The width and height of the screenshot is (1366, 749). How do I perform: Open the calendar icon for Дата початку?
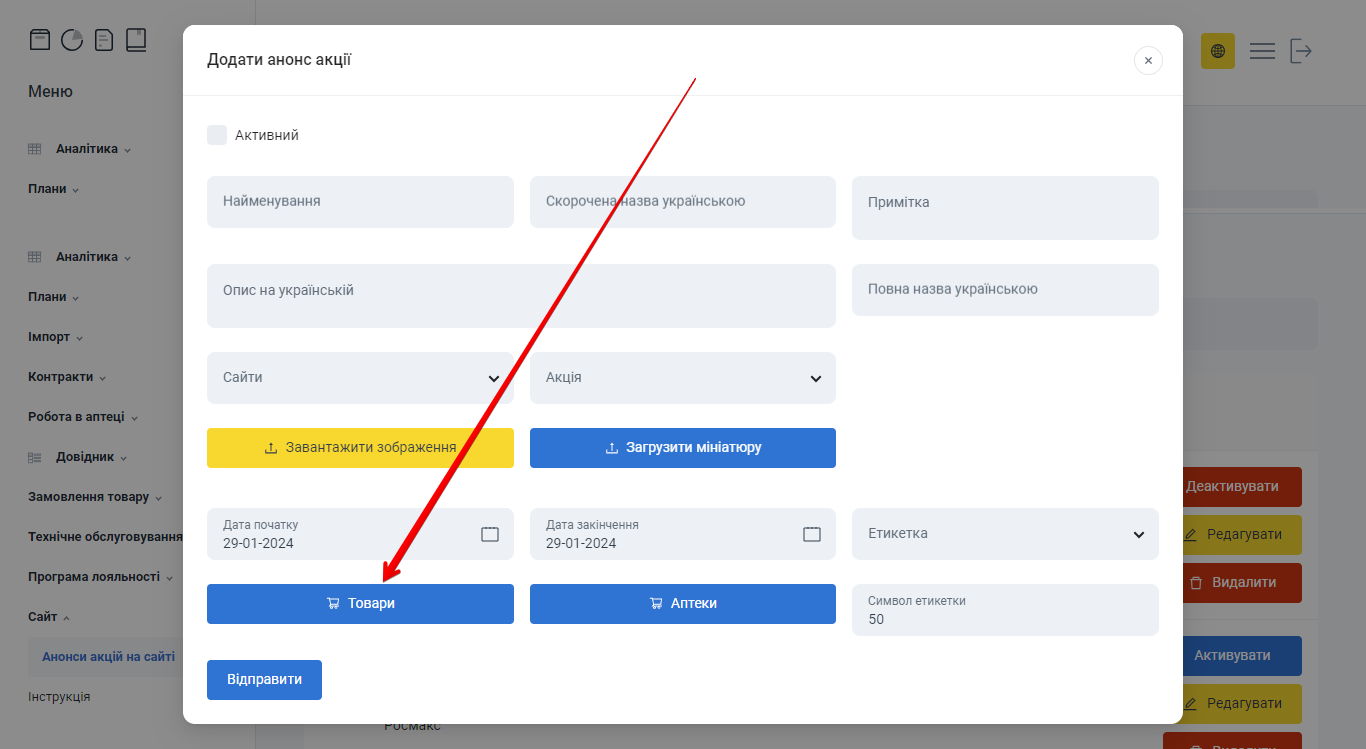click(x=490, y=534)
